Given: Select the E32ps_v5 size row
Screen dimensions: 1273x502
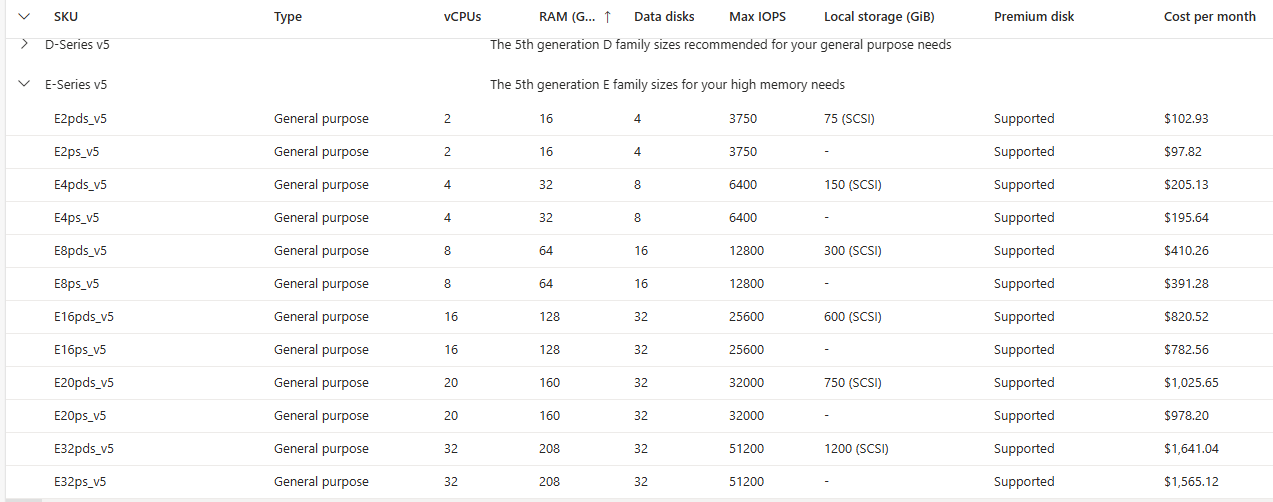Looking at the screenshot, I should (x=639, y=482).
